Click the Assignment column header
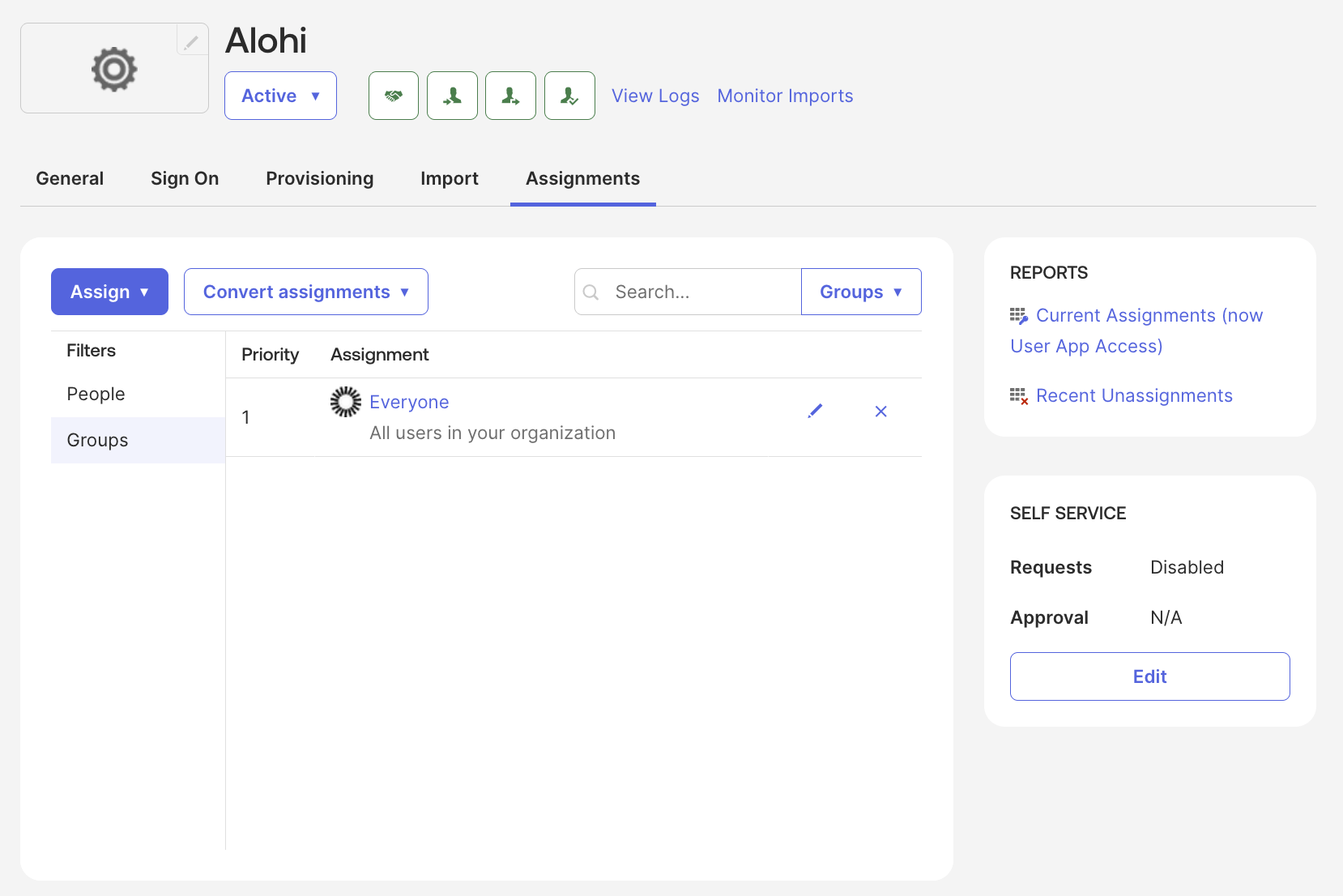The image size is (1343, 896). tap(380, 354)
